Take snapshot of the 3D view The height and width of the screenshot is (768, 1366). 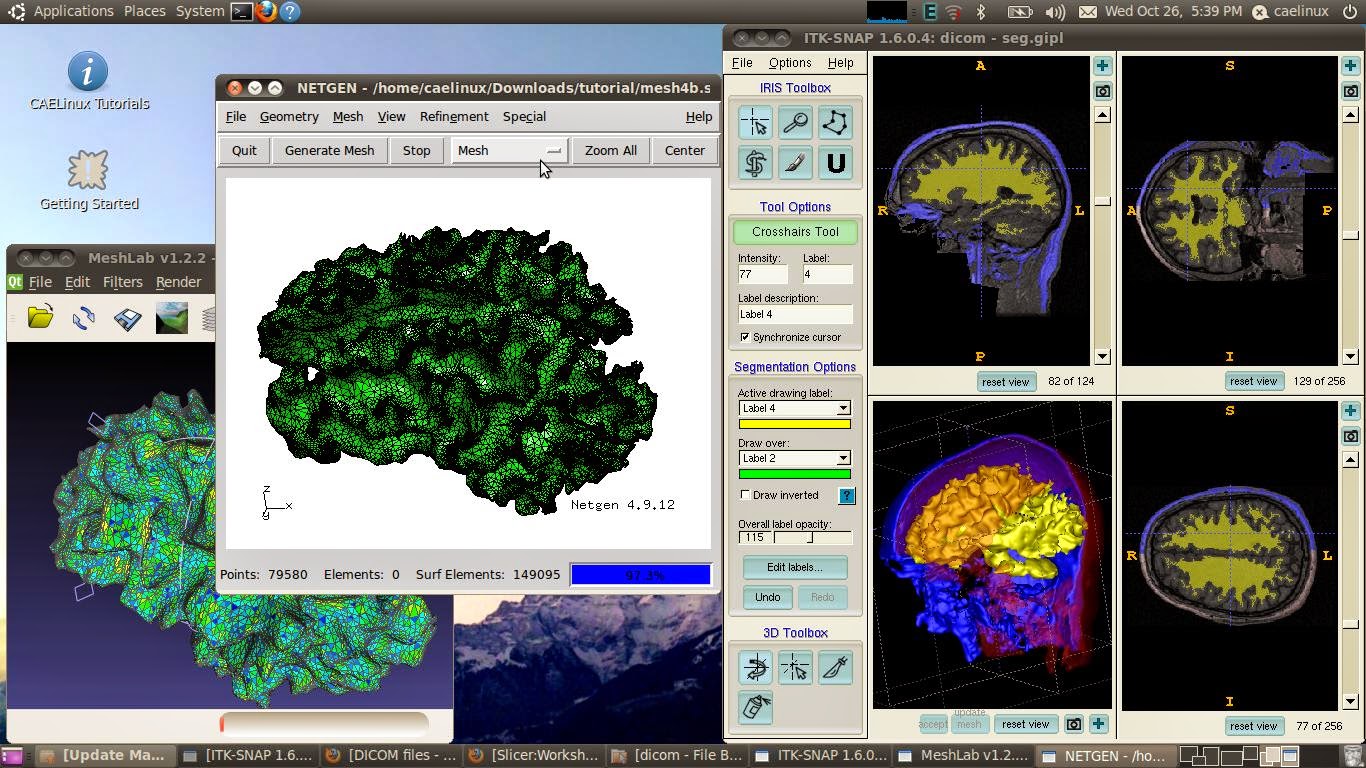pos(1073,724)
